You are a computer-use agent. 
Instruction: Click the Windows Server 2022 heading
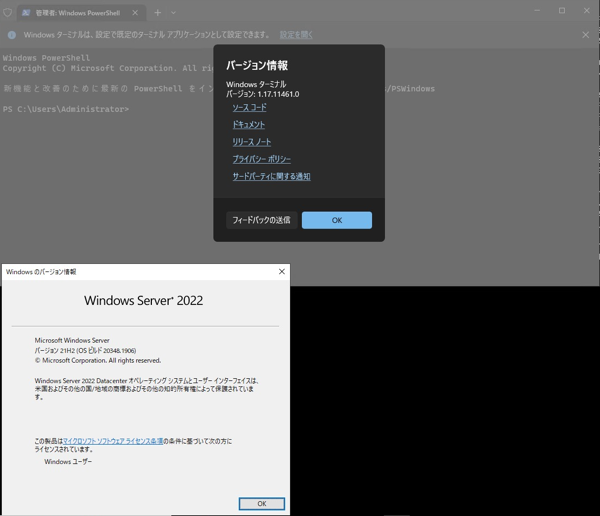tap(143, 300)
